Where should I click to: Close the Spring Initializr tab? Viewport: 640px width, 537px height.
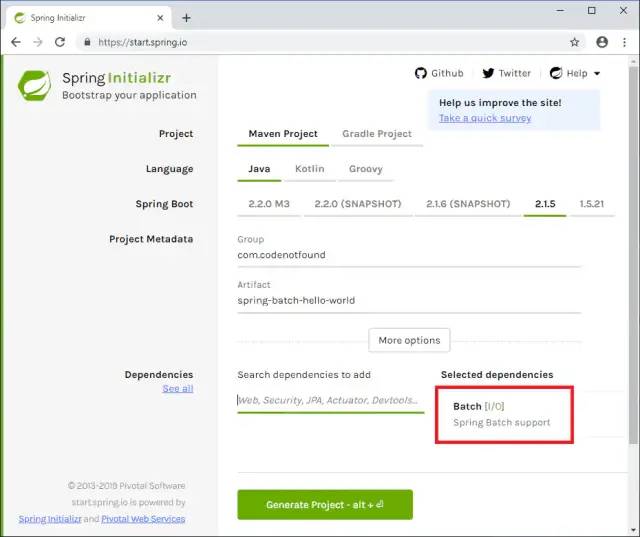(160, 18)
